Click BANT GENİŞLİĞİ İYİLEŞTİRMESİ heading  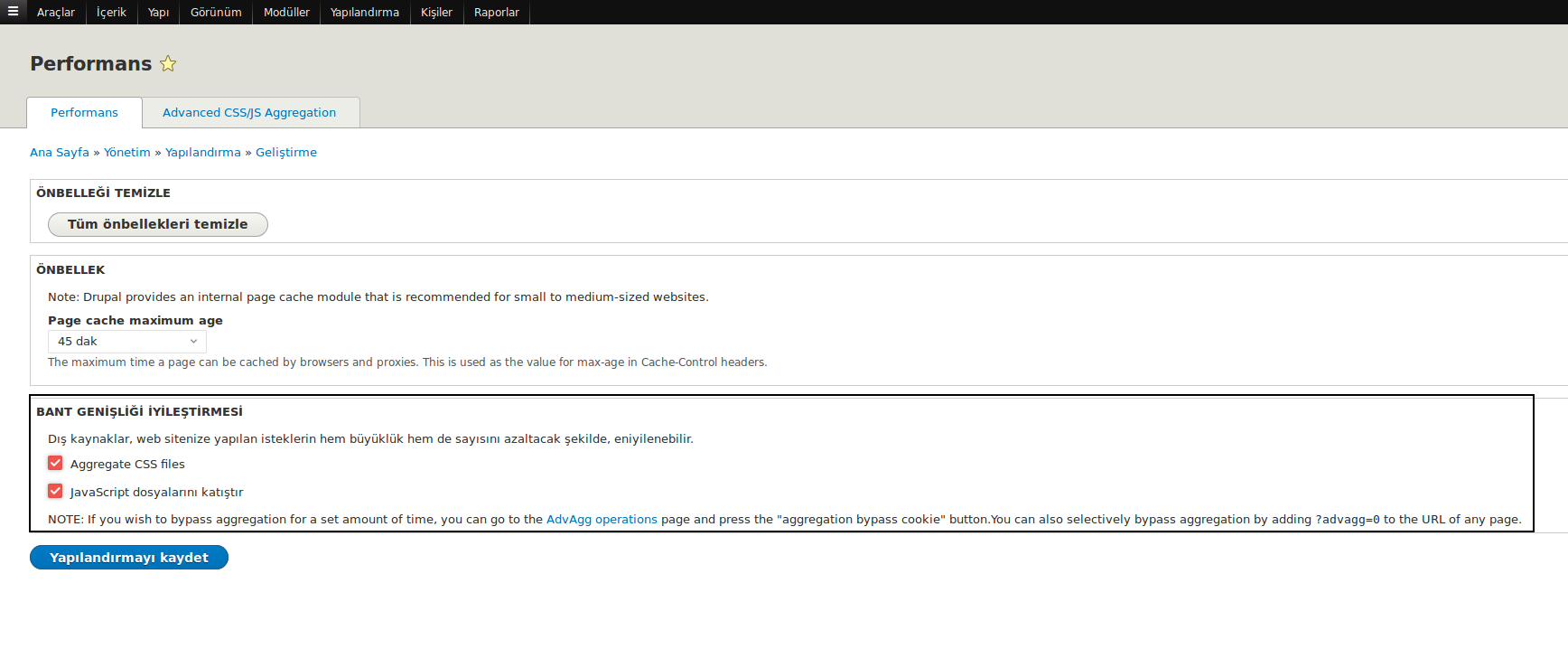pos(139,411)
